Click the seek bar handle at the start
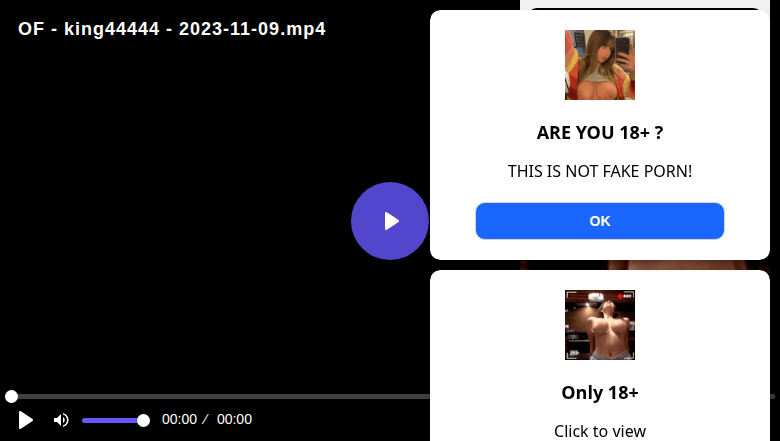 pyautogui.click(x=11, y=396)
